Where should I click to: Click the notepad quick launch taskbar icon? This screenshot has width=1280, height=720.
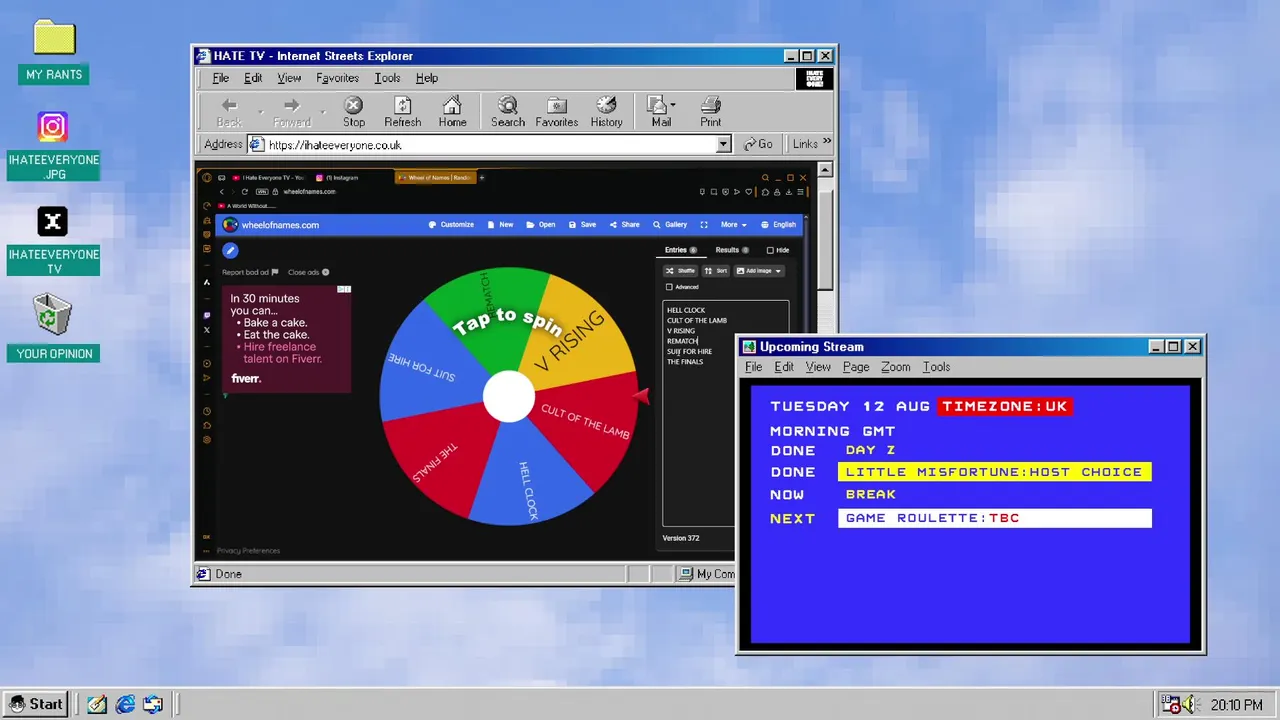(x=97, y=704)
